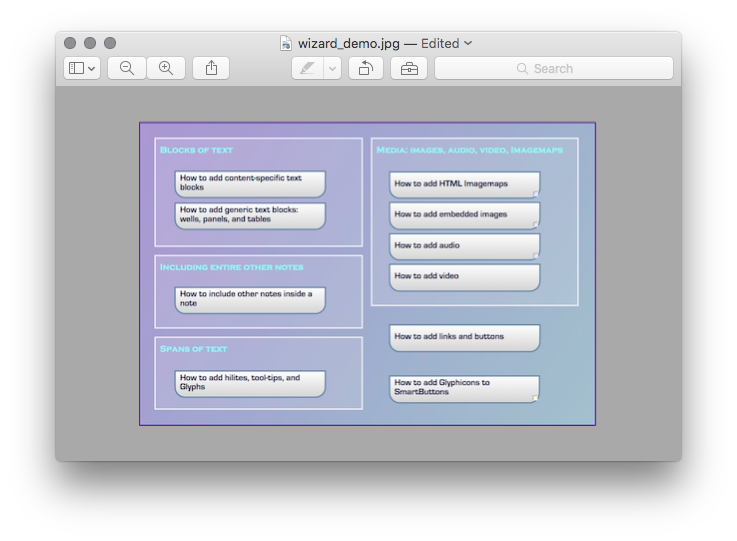
Task: Click 'How to add hilites, tool-tips' box
Action: click(250, 383)
